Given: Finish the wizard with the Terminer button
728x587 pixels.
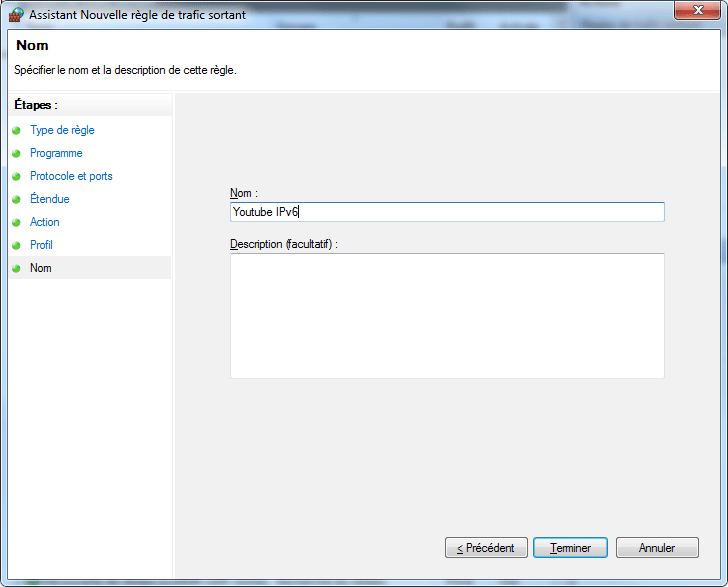Looking at the screenshot, I should 570,548.
